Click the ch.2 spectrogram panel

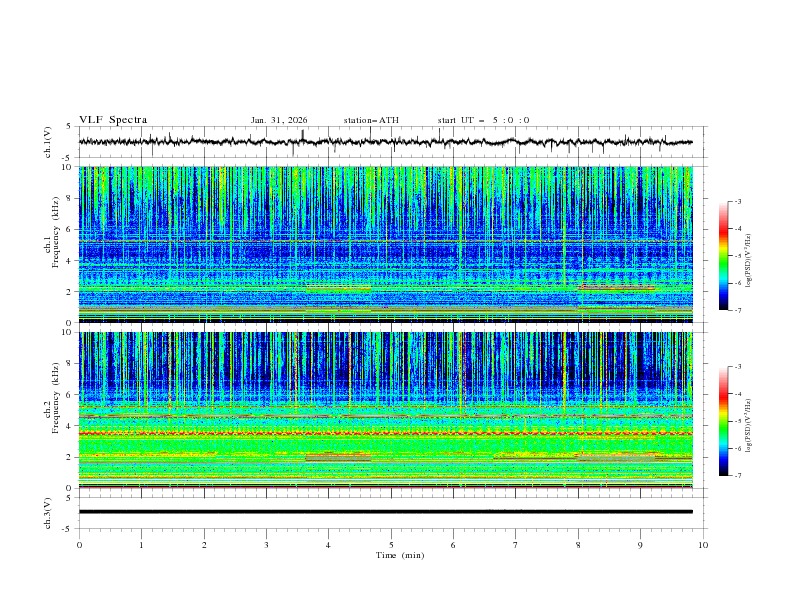385,410
